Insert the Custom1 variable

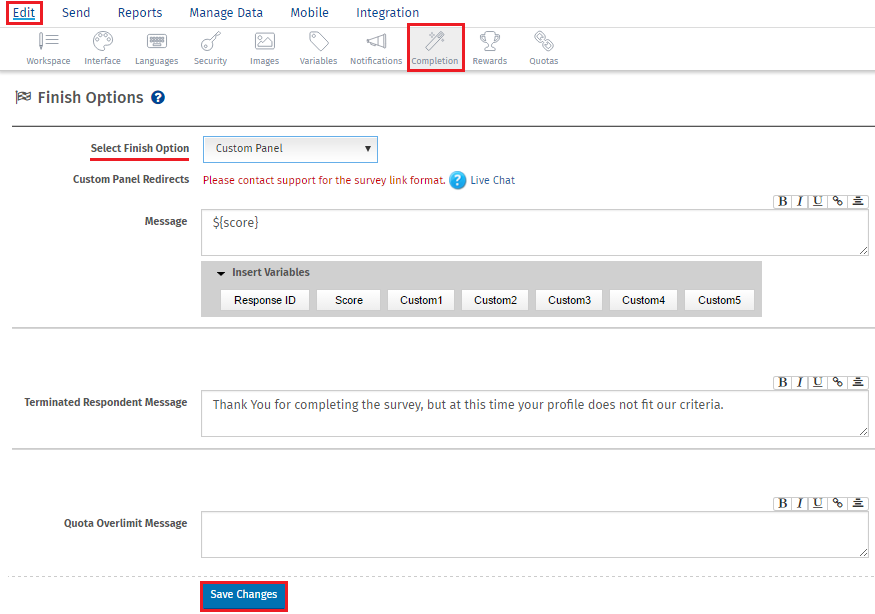pos(421,300)
